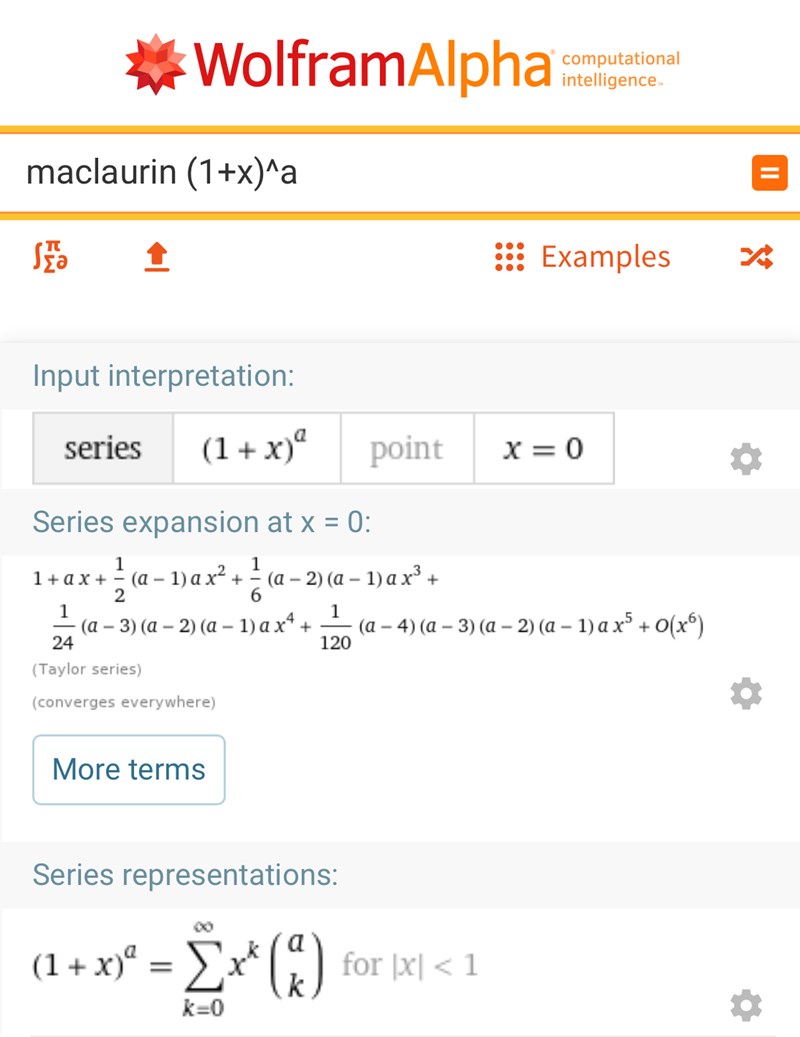Open gear options for Series expansion

click(x=746, y=693)
